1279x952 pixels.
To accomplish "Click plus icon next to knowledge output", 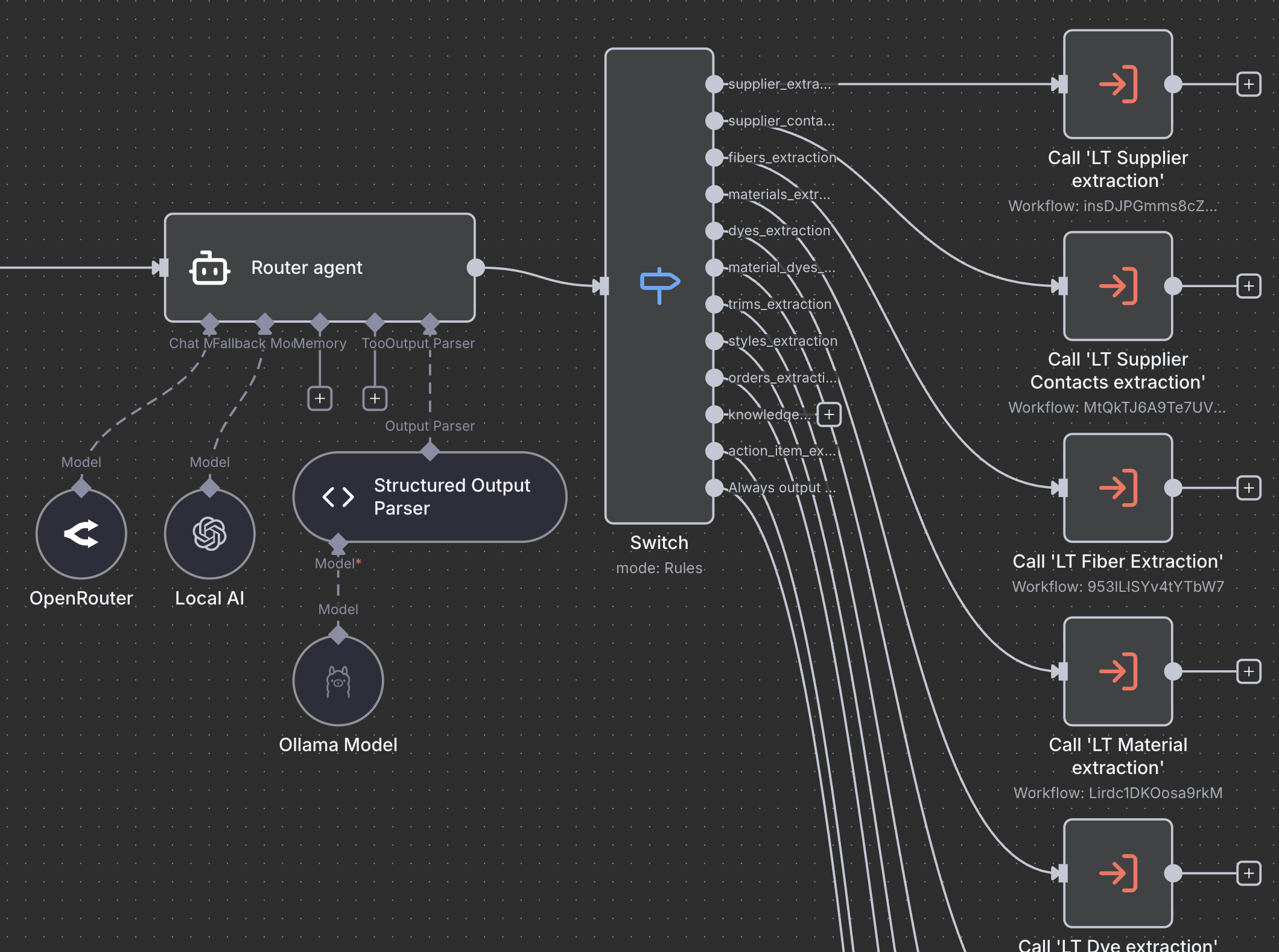I will pos(830,414).
